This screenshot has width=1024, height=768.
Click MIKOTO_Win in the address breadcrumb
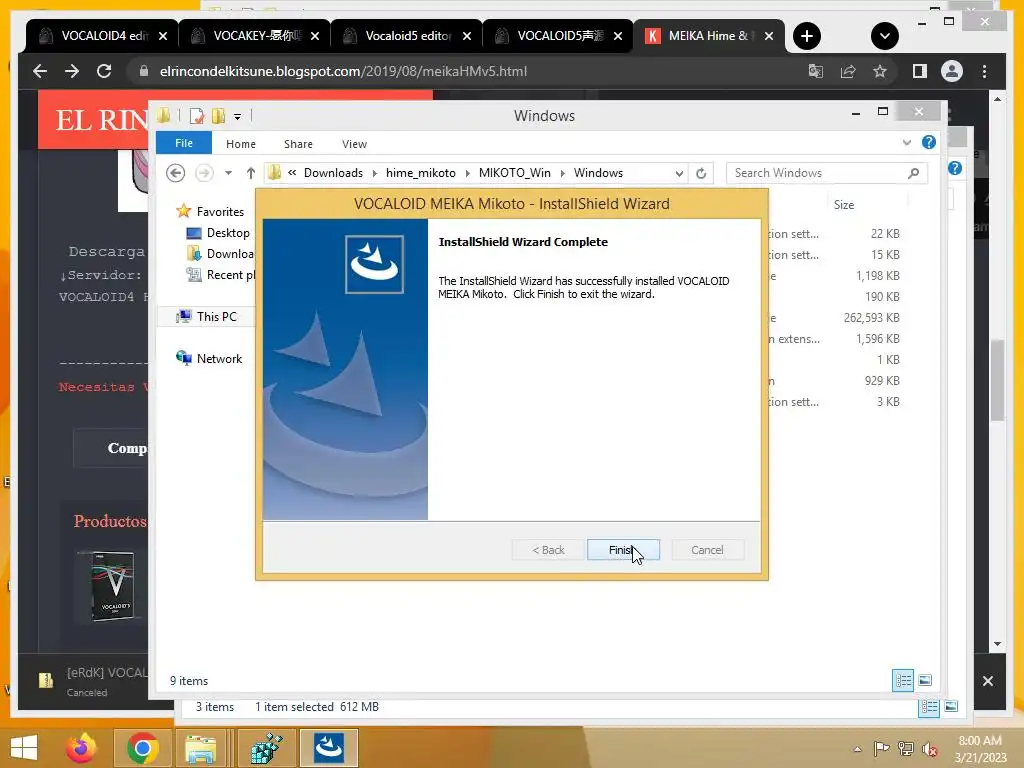pyautogui.click(x=515, y=173)
